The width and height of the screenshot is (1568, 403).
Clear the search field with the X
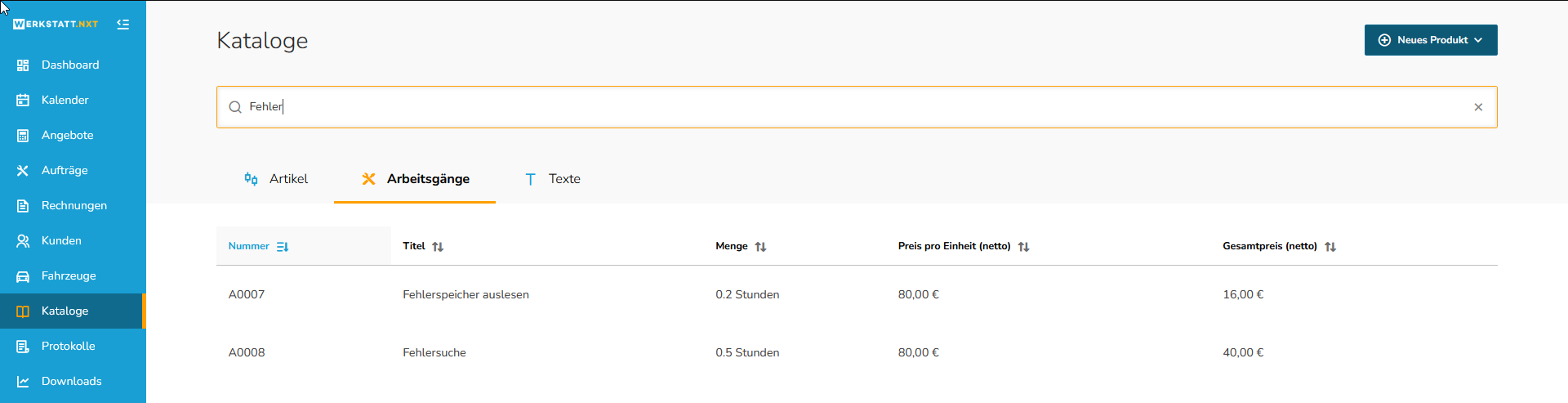click(x=1478, y=107)
